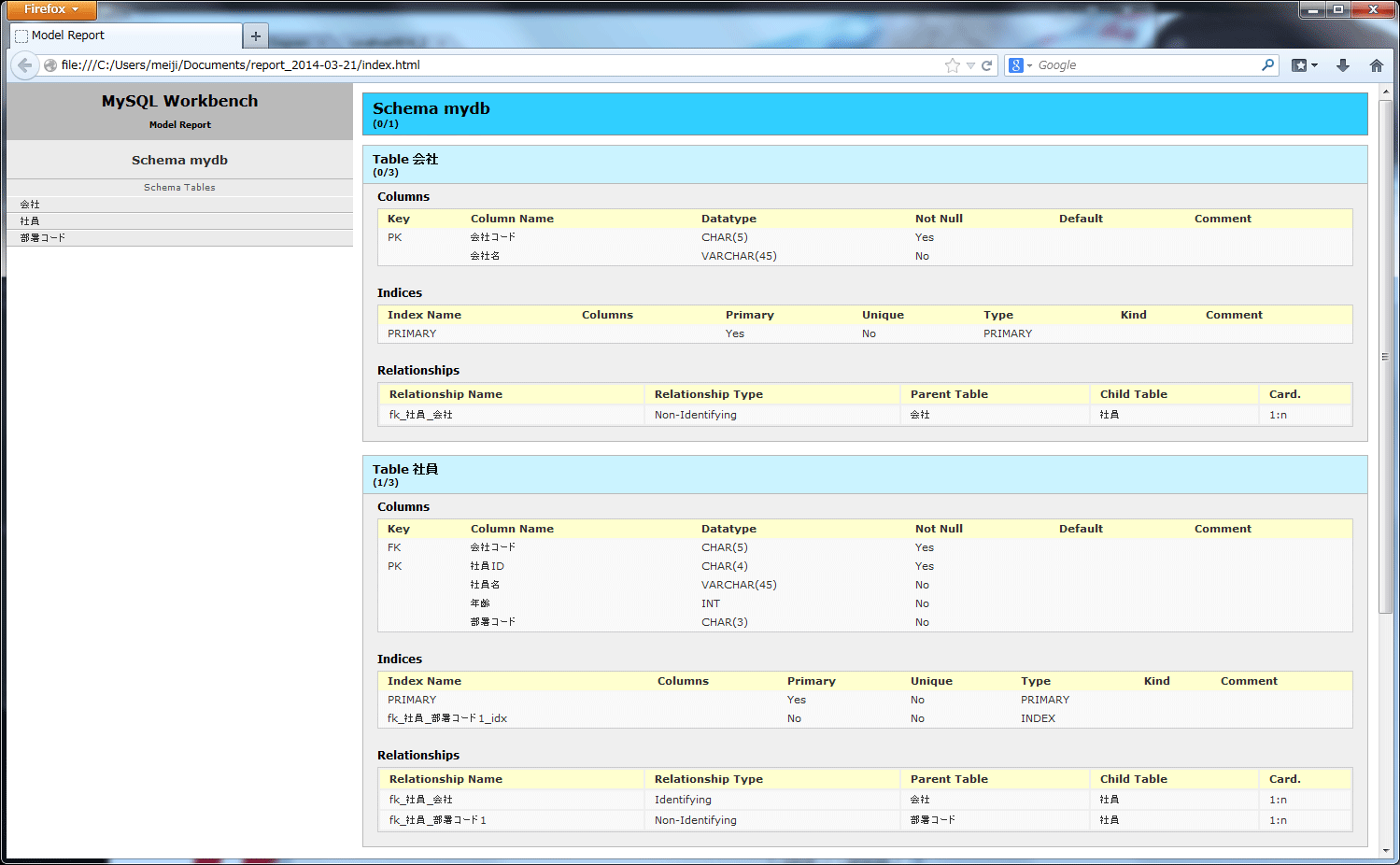Click the Table 社員 heading
Viewport: 1400px width, 865px height.
tap(405, 469)
